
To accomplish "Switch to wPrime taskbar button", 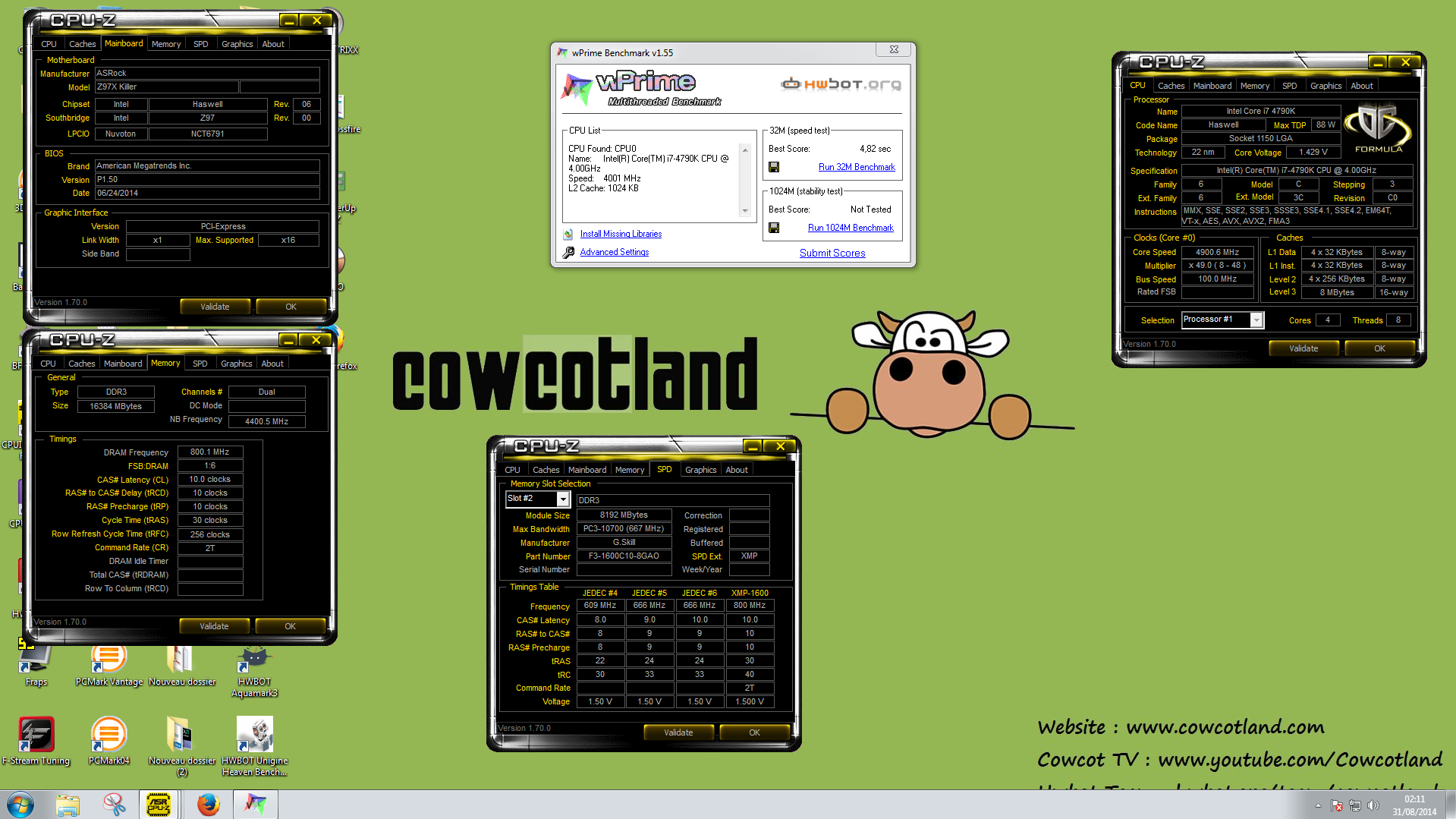I will 255,805.
